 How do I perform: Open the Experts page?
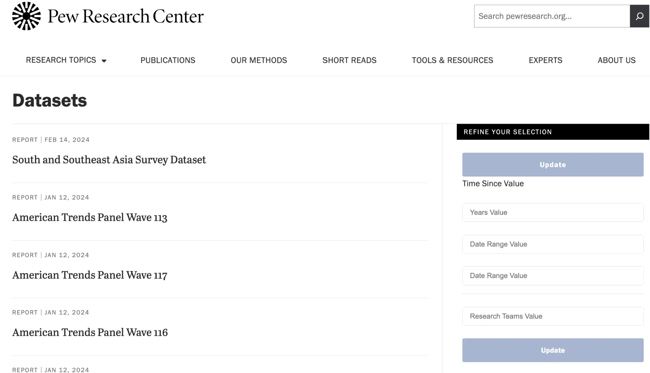coord(545,60)
